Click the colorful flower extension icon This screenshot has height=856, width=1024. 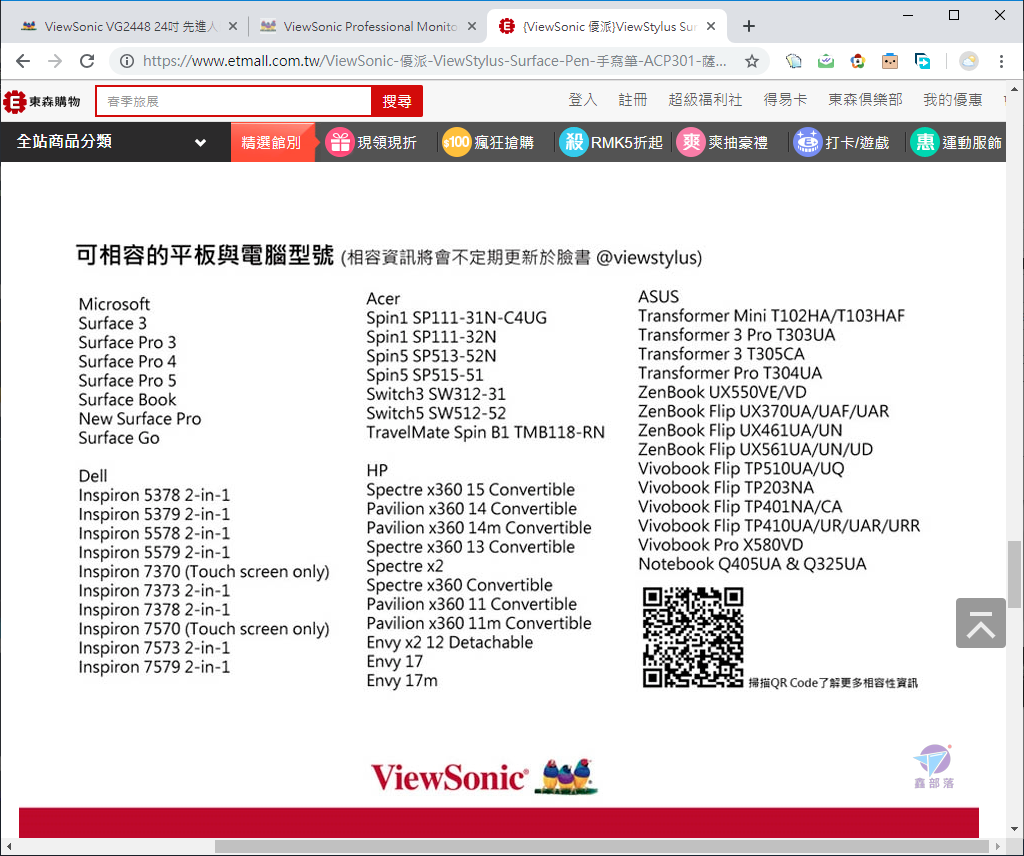[x=857, y=61]
